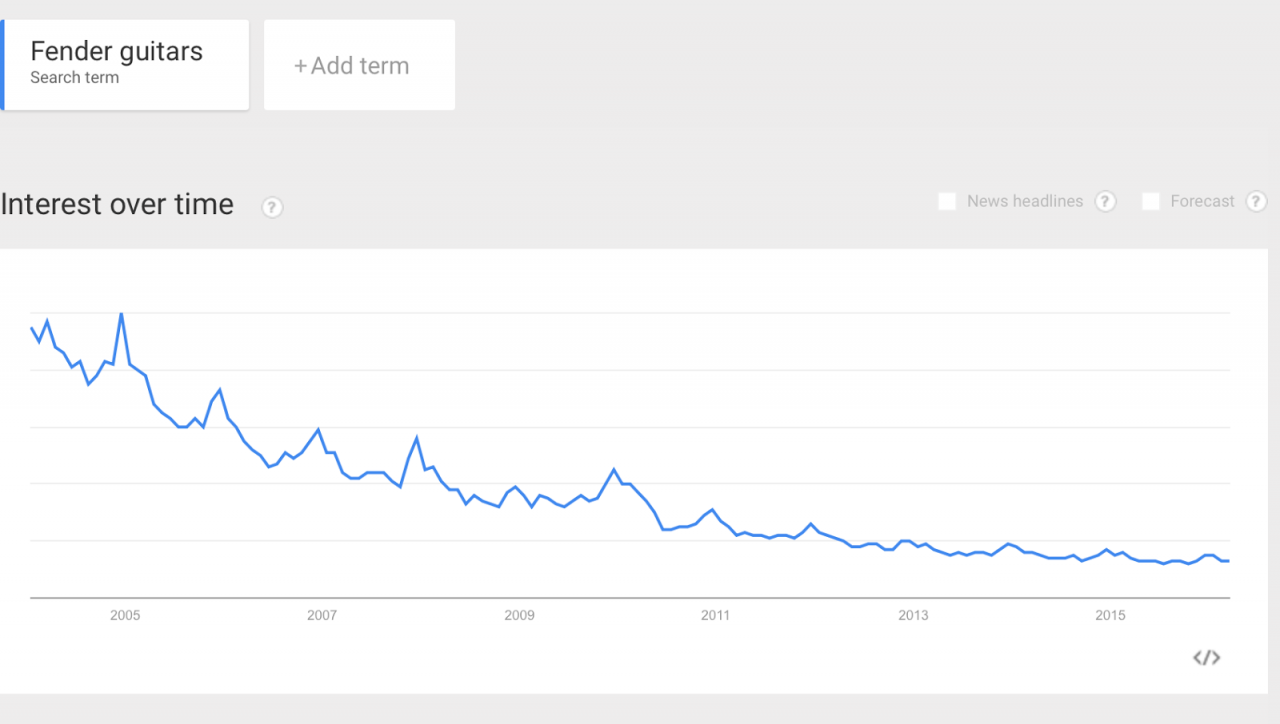Image resolution: width=1280 pixels, height=724 pixels.
Task: Click the Interest over time heading
Action: 117,204
